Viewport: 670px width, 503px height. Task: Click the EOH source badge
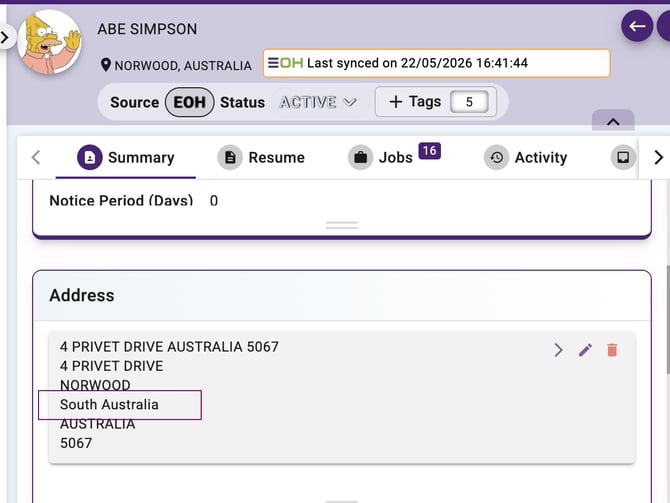coord(190,102)
